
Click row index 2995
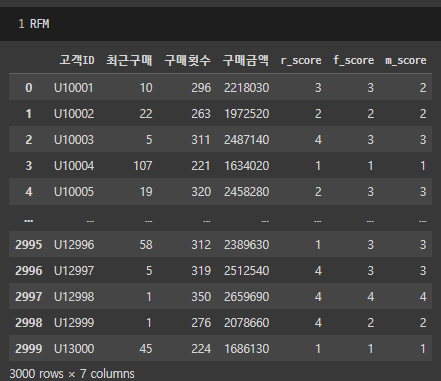[29, 245]
